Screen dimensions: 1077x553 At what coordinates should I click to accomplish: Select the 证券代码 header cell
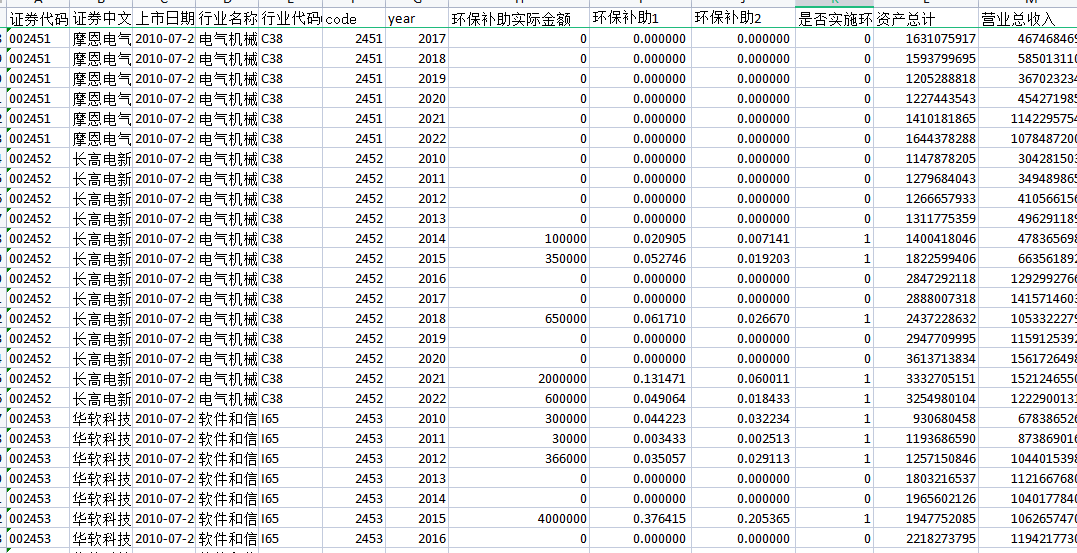(x=38, y=19)
